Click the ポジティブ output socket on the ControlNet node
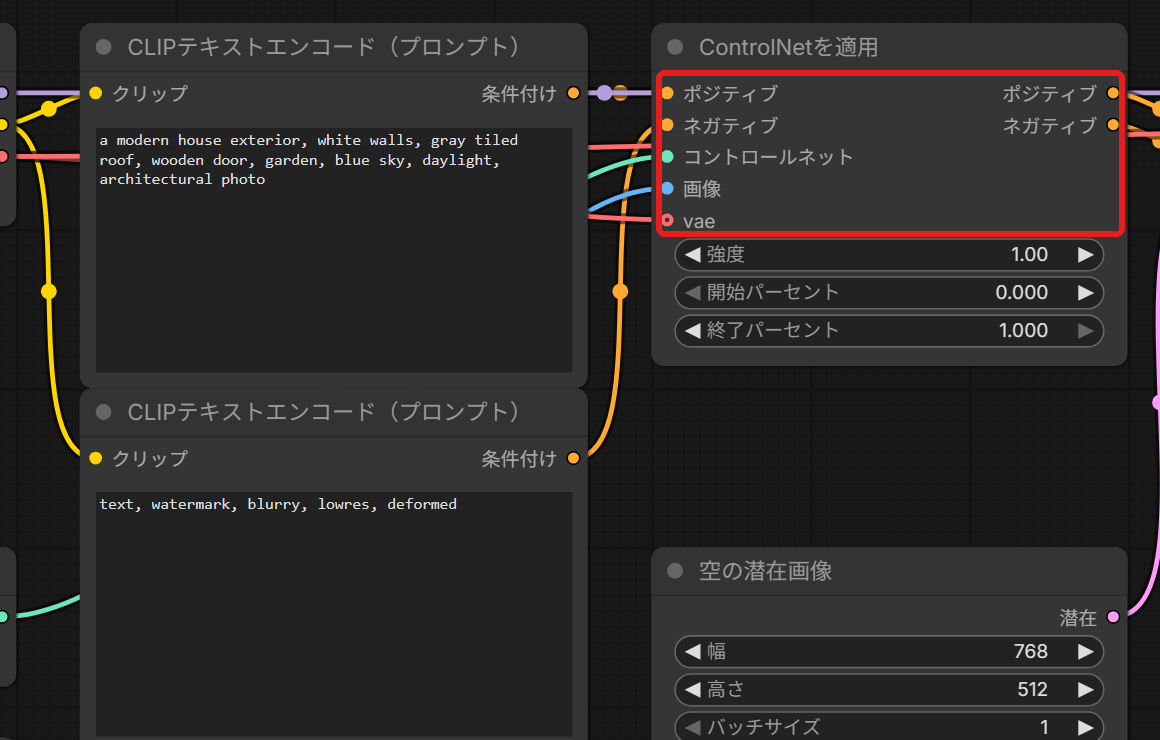The image size is (1160, 740). tap(1113, 93)
